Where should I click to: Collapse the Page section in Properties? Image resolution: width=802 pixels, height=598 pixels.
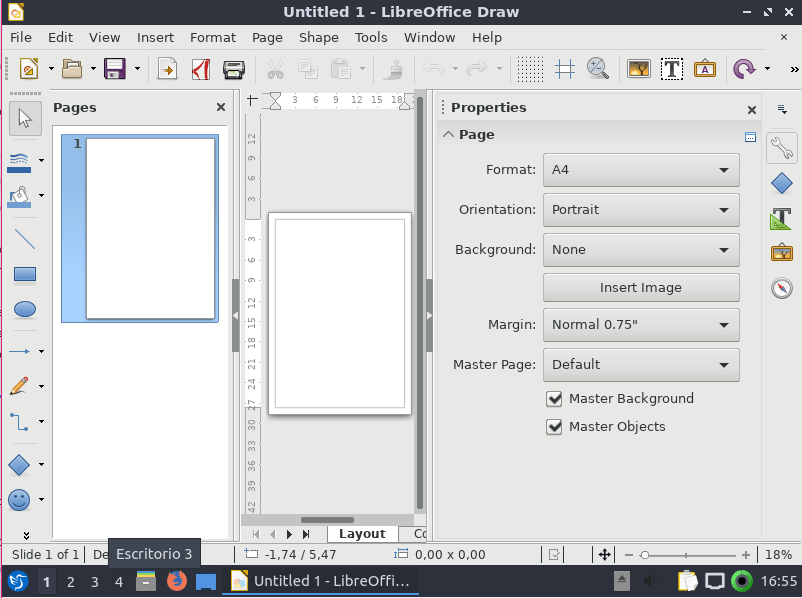tap(448, 134)
